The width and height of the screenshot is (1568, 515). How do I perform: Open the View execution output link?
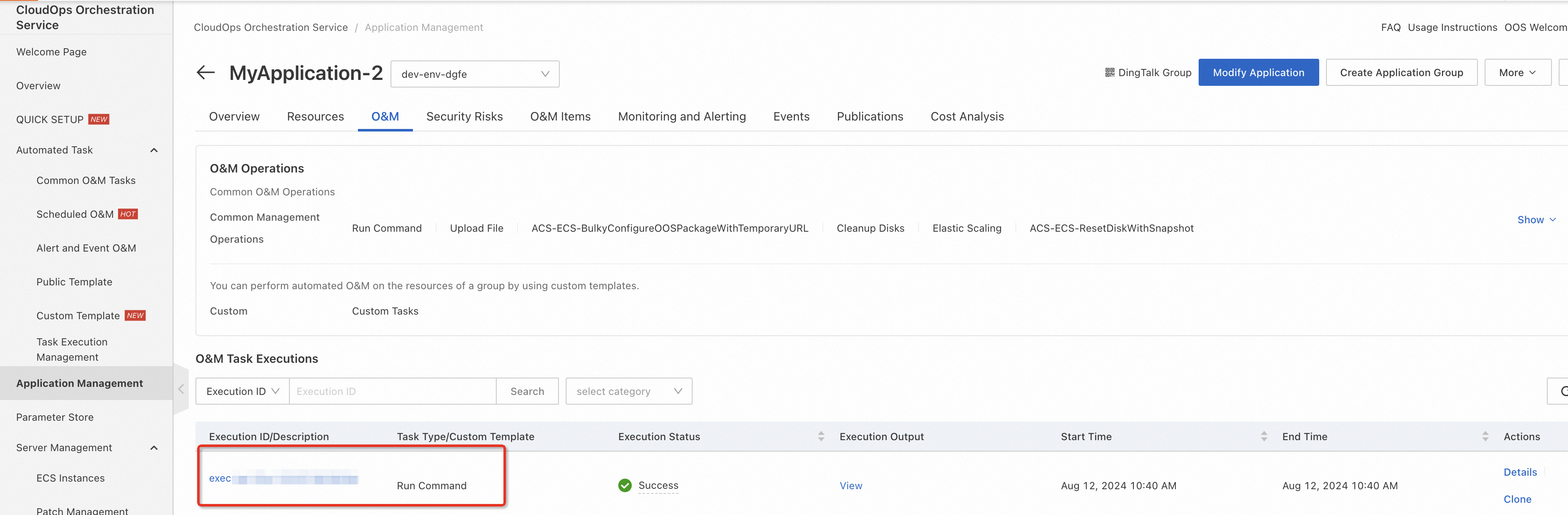850,485
